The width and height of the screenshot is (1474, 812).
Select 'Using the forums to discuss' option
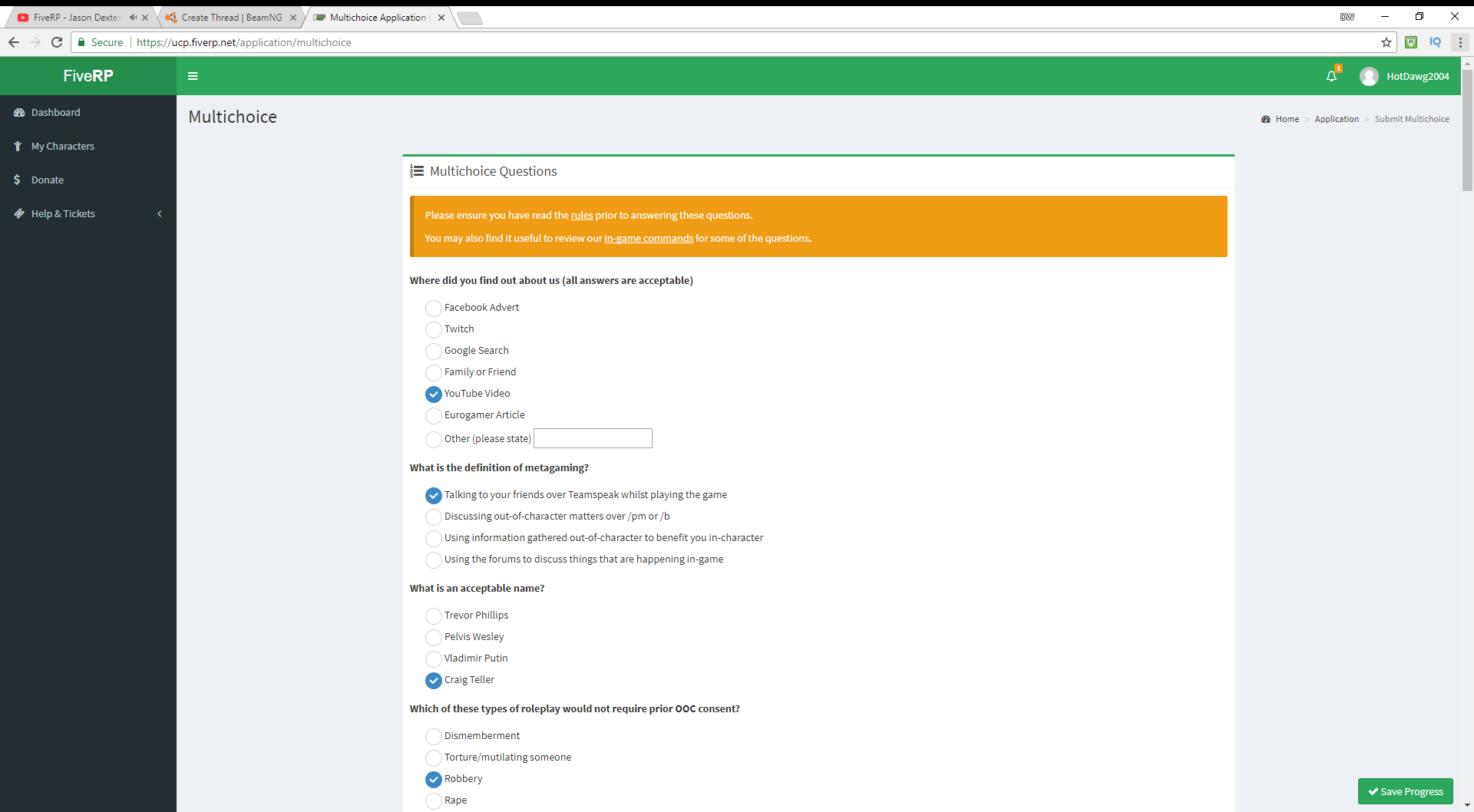point(434,560)
